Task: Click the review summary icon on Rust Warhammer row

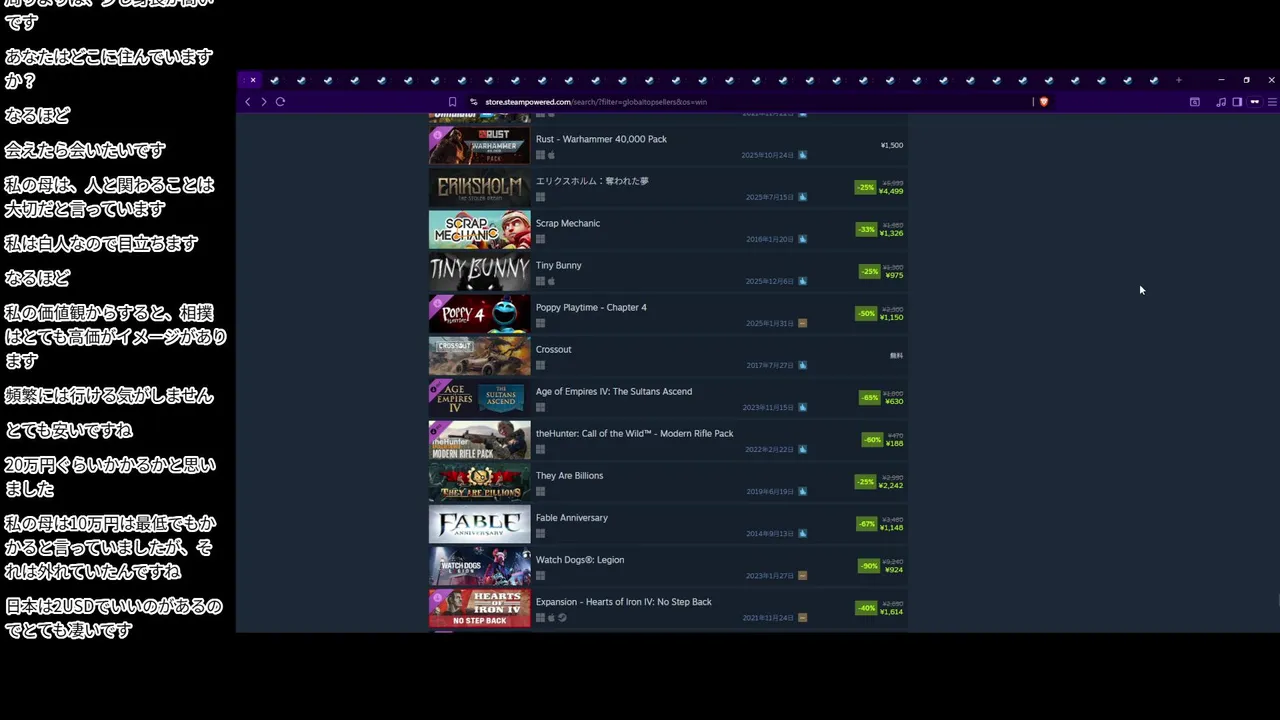Action: click(802, 155)
